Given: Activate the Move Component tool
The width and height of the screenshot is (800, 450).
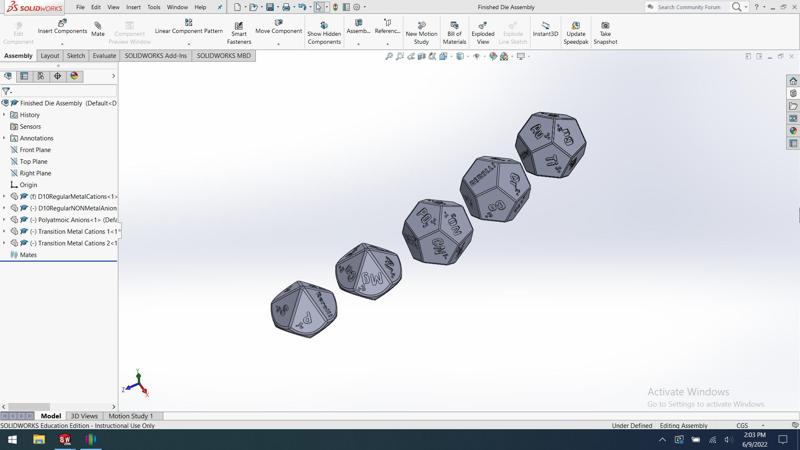Looking at the screenshot, I should pyautogui.click(x=279, y=27).
